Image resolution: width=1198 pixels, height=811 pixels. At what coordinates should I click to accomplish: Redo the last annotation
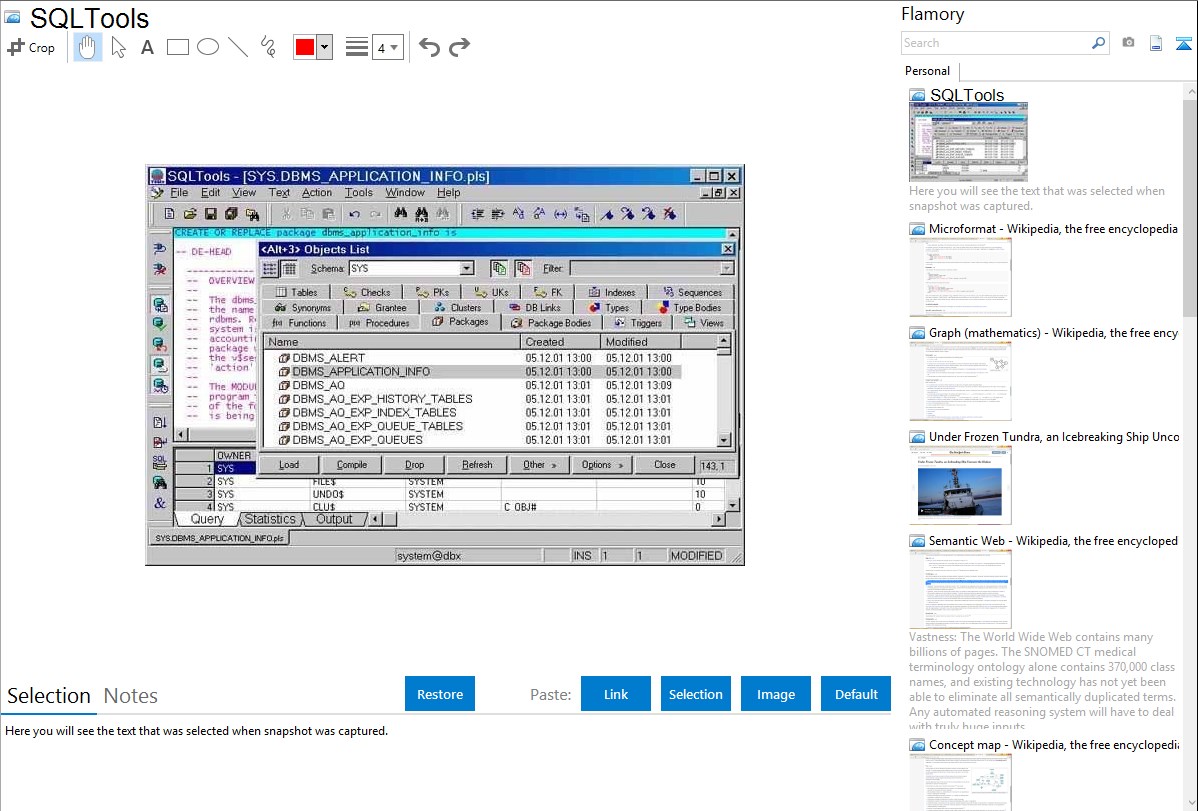tap(459, 47)
